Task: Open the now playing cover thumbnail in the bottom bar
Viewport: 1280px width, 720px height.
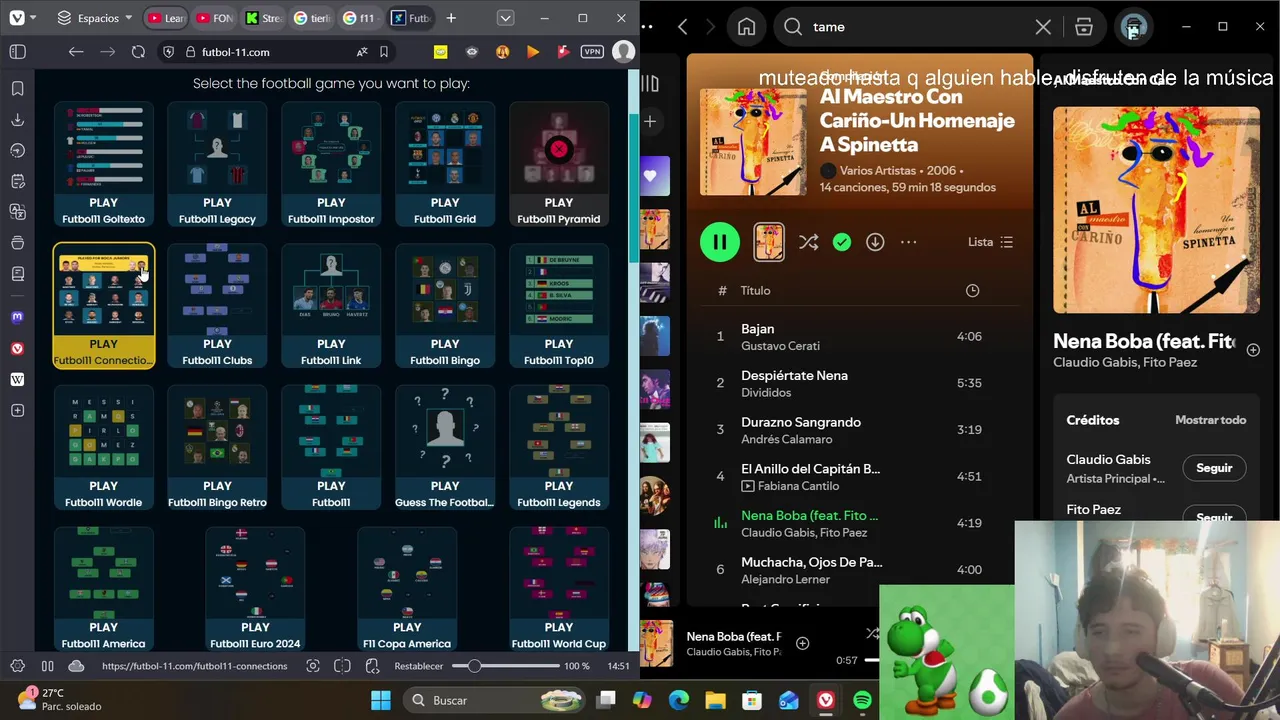Action: (657, 644)
